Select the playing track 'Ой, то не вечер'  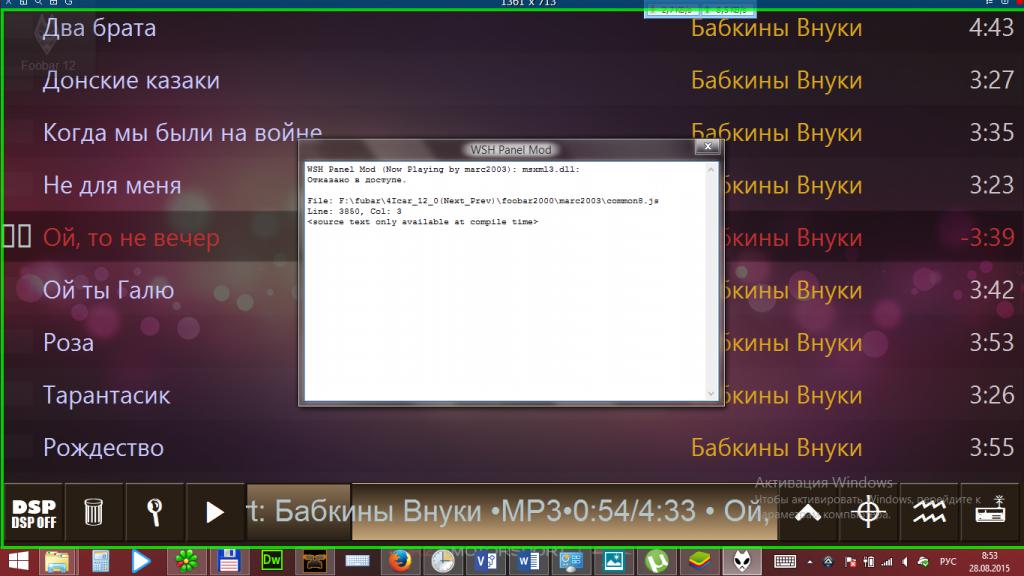(131, 238)
